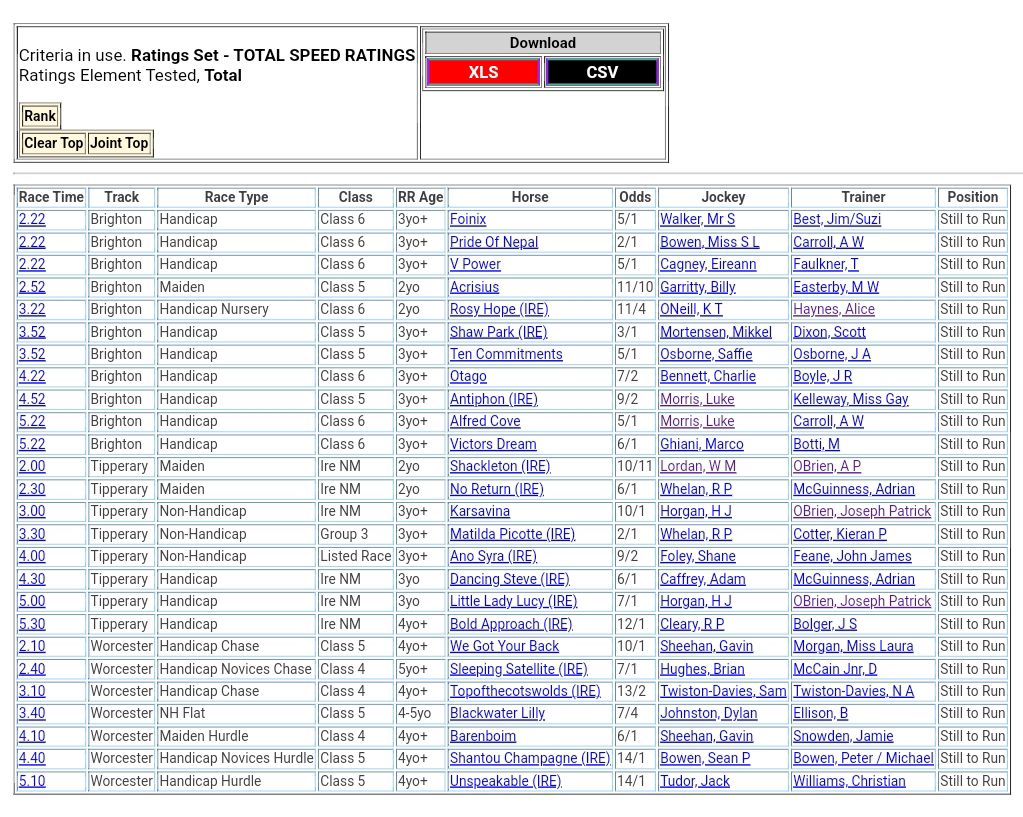Open the 3.22 Brighton race time link

(x=32, y=309)
